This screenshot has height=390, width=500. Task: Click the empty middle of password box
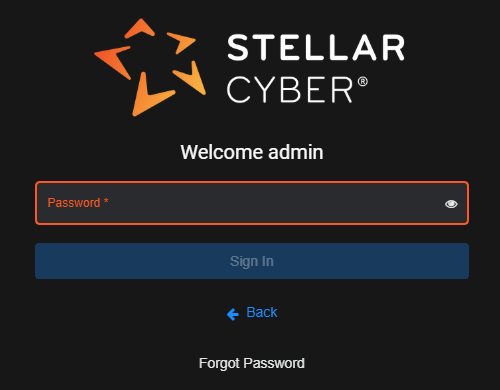[267, 203]
